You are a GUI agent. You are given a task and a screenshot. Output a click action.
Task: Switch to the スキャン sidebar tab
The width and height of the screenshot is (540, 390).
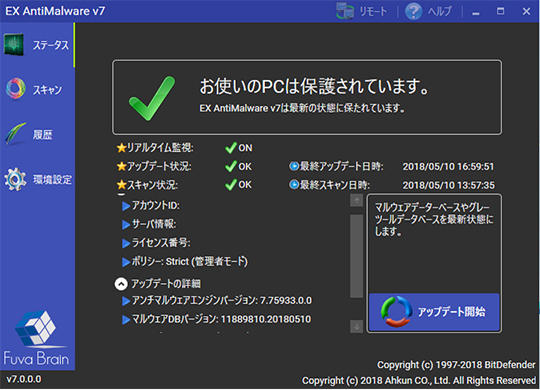pos(37,90)
